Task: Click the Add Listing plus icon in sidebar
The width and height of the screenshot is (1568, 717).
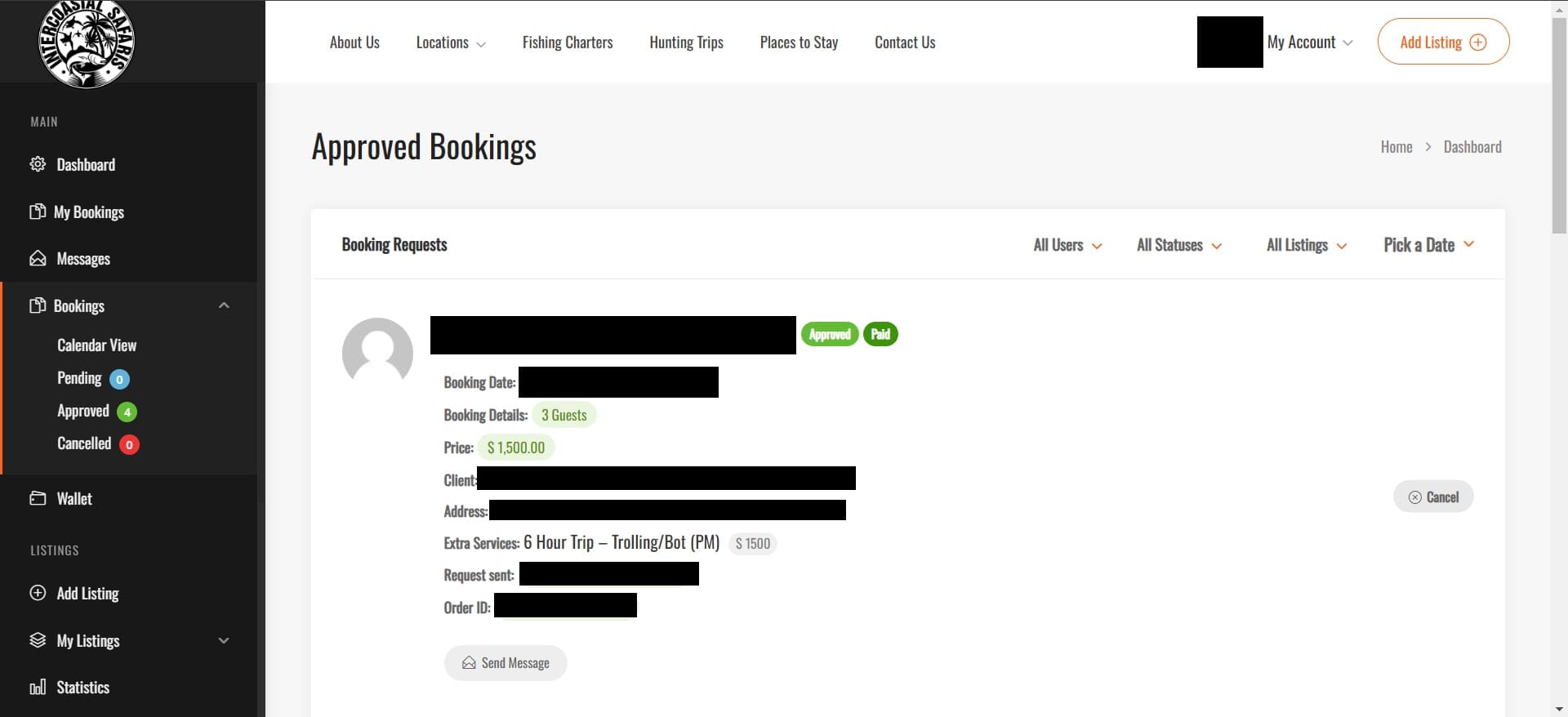Action: pos(38,593)
